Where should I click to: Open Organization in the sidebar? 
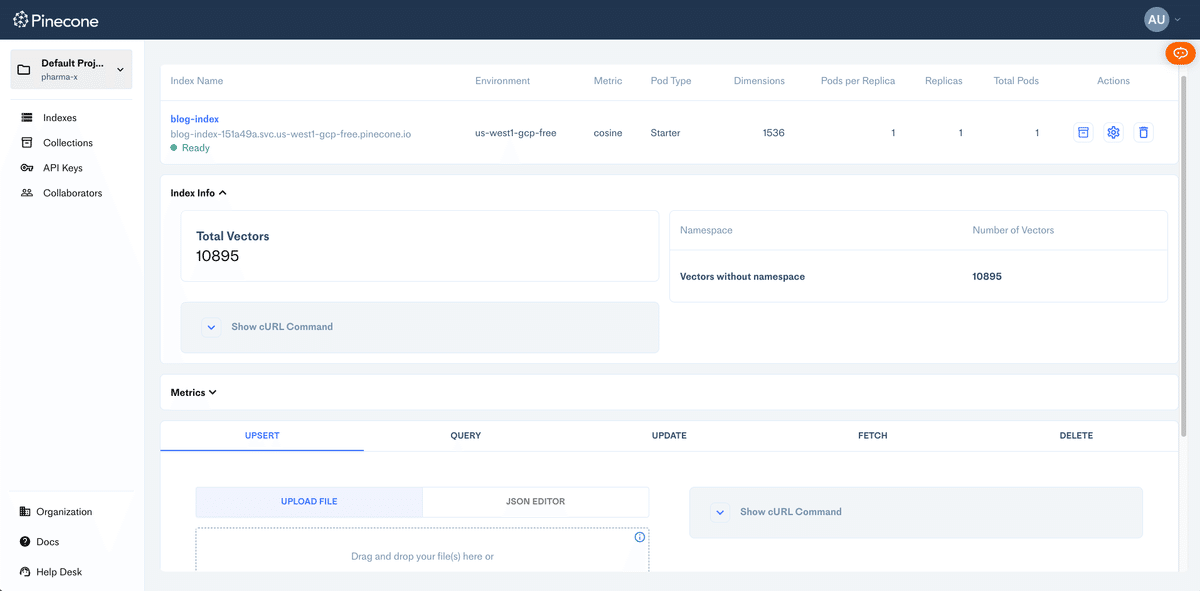(64, 512)
